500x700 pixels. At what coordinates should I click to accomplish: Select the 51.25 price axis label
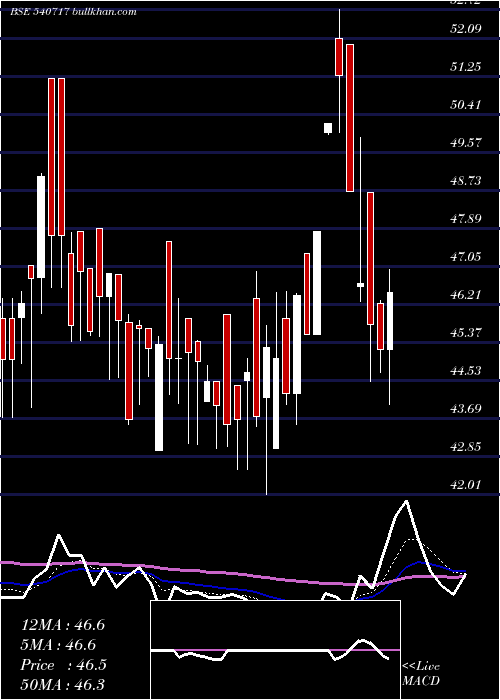466,67
